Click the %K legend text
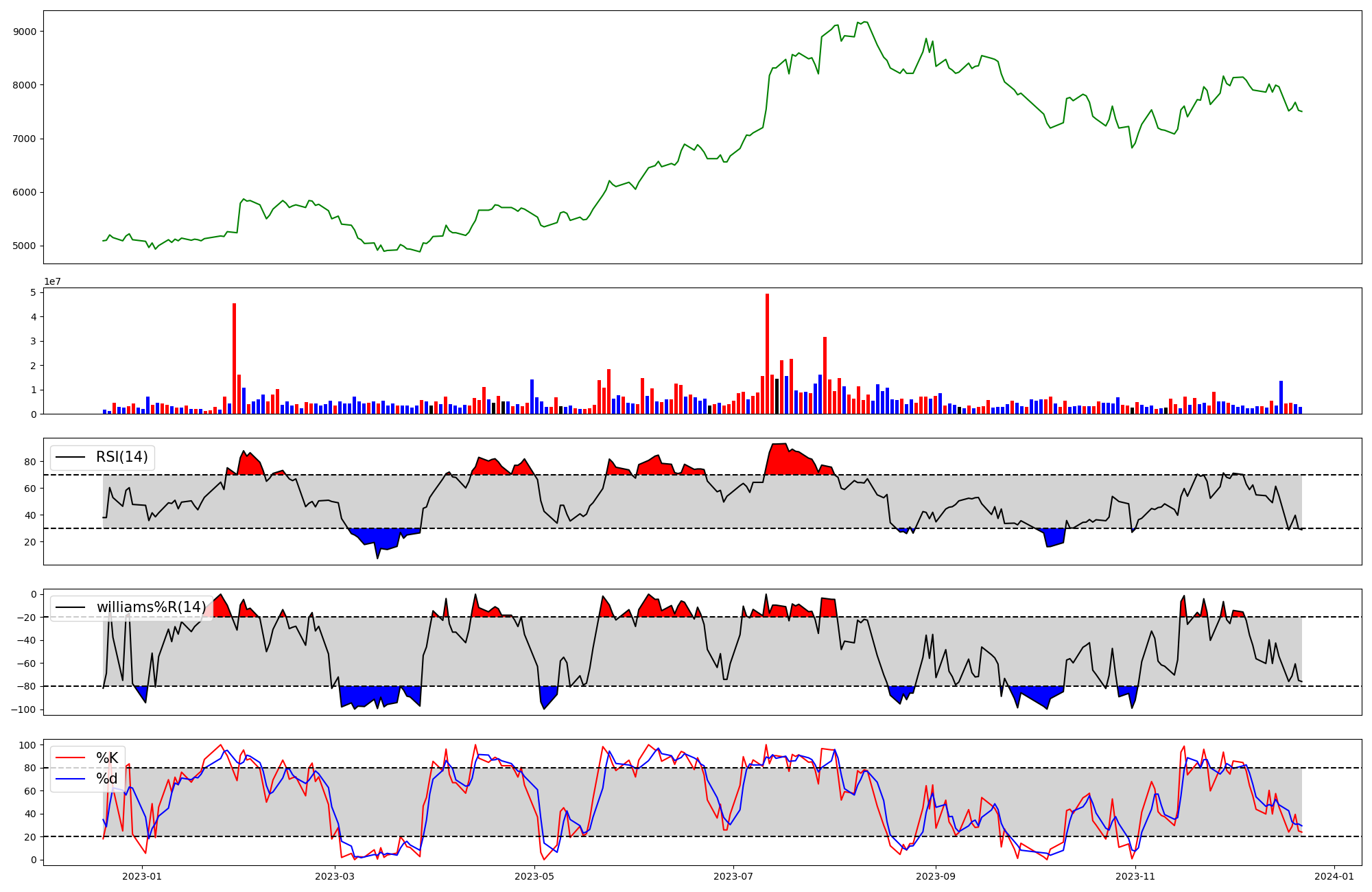Image resolution: width=1372 pixels, height=892 pixels. 107,758
